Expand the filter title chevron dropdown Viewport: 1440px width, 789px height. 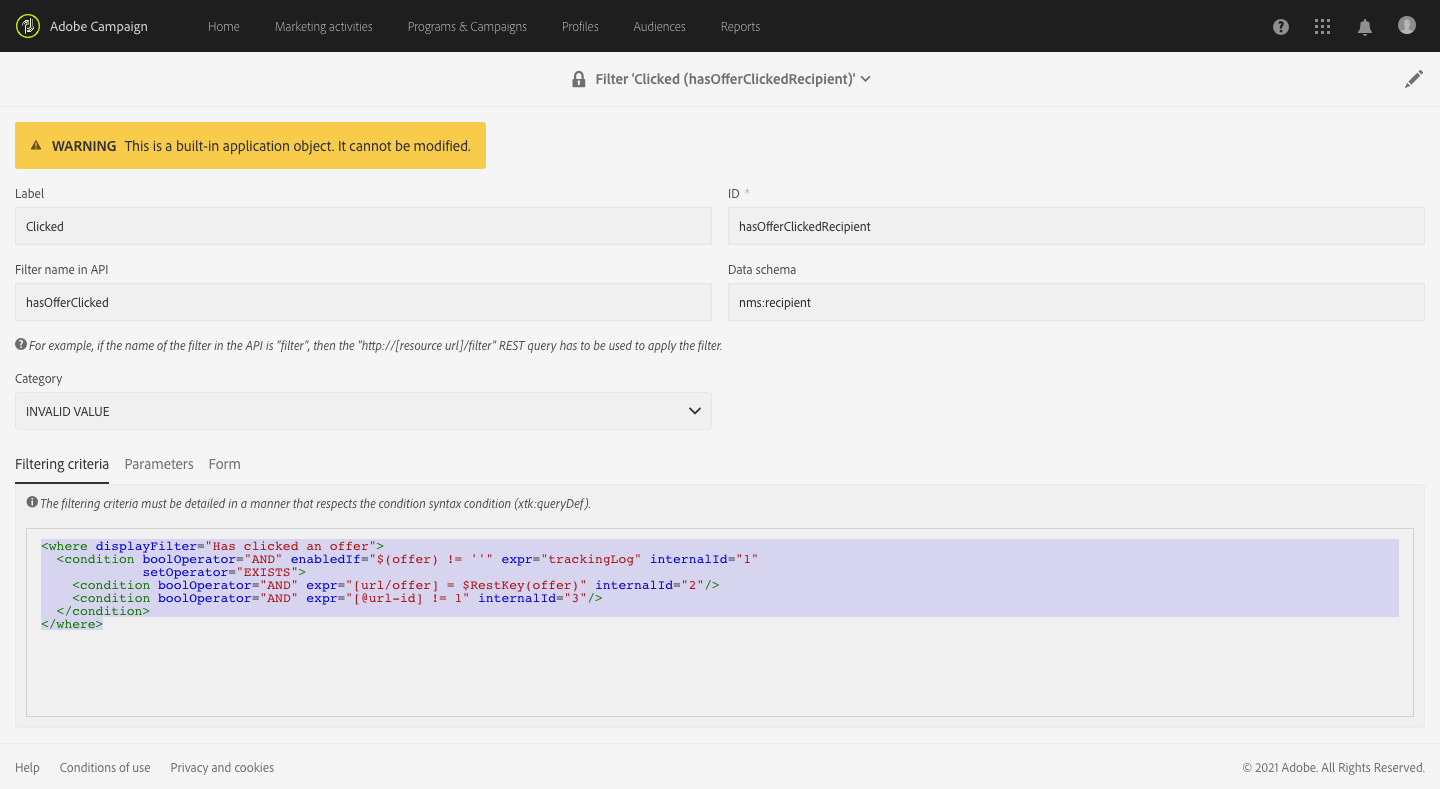(866, 79)
